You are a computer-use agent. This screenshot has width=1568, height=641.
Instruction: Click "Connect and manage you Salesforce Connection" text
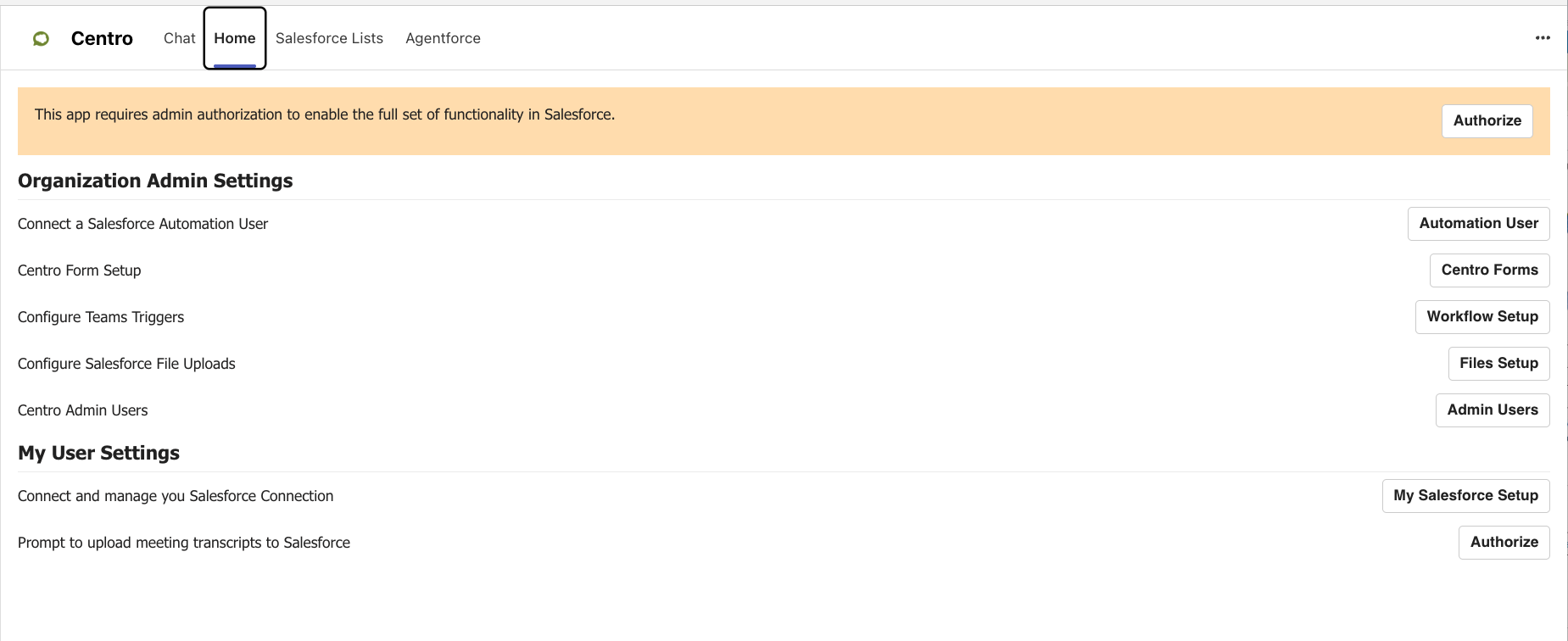coord(176,496)
